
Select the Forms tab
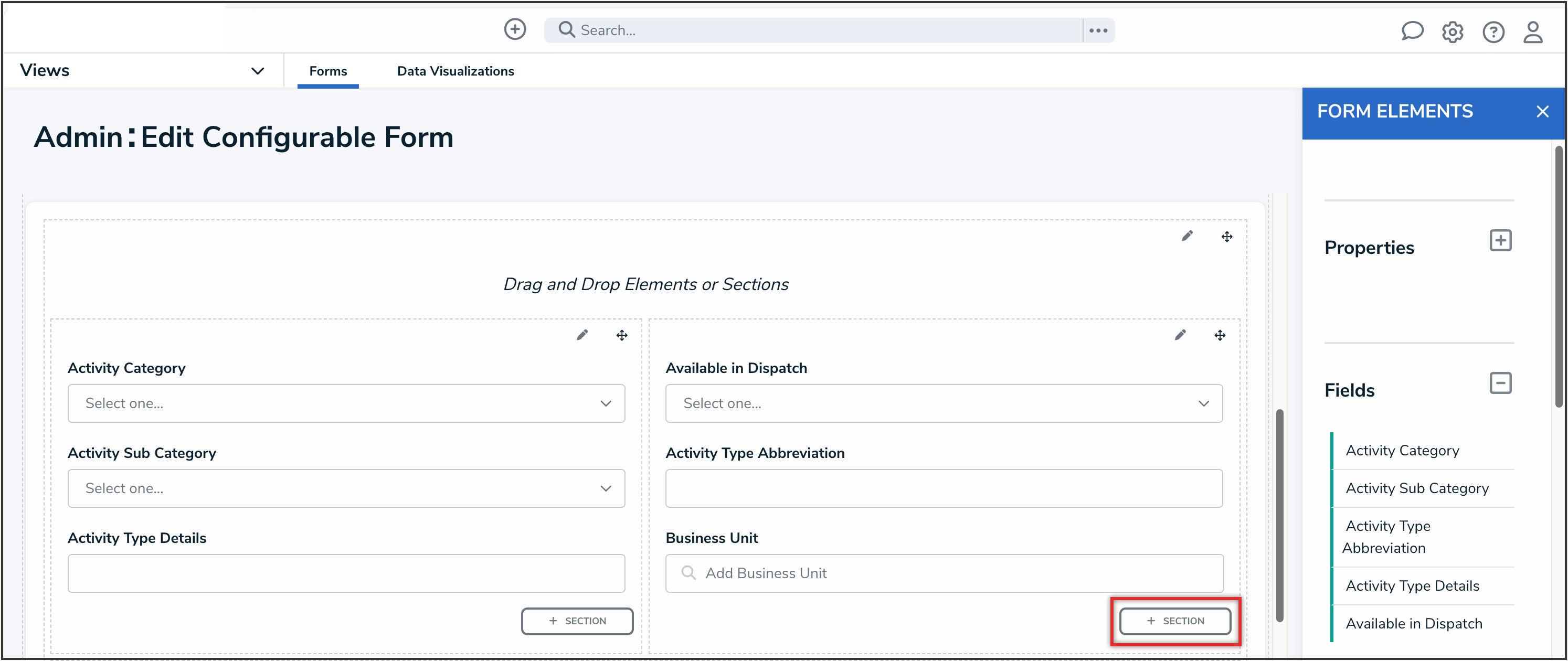click(x=327, y=71)
